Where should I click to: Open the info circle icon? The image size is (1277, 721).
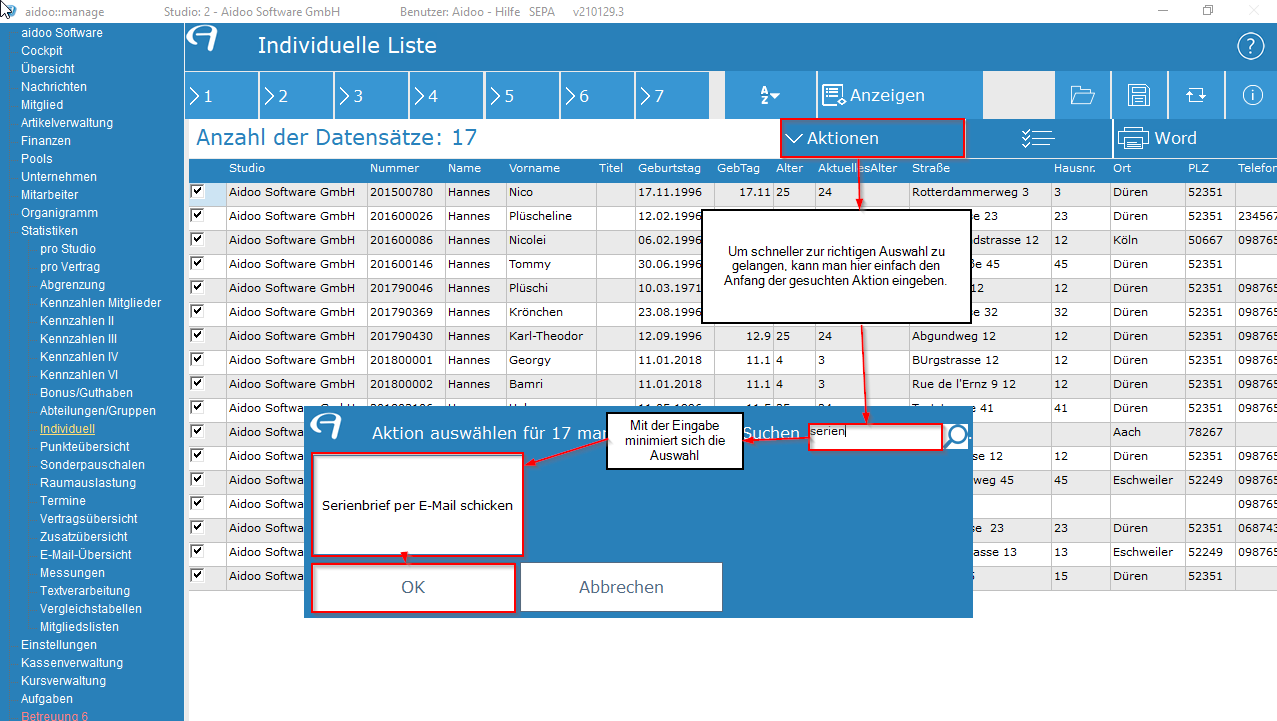1251,95
